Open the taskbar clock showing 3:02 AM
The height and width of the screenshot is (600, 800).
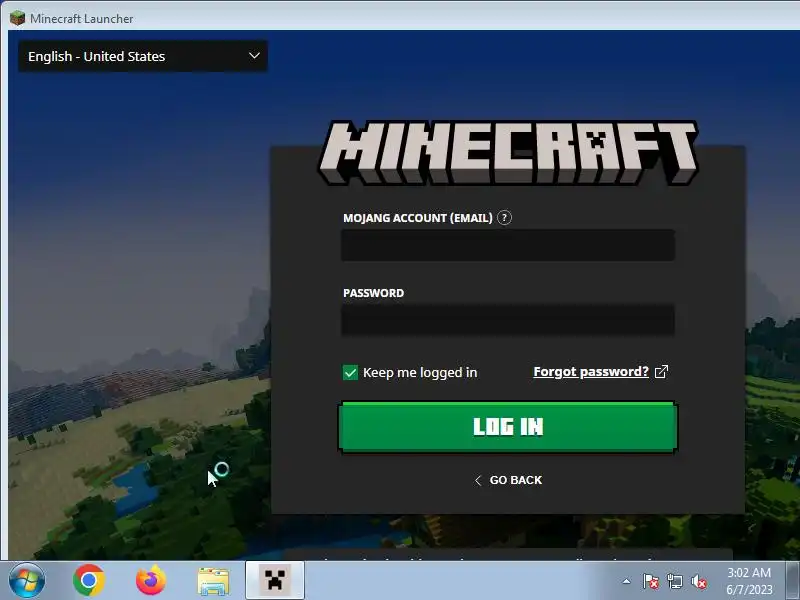(x=749, y=581)
